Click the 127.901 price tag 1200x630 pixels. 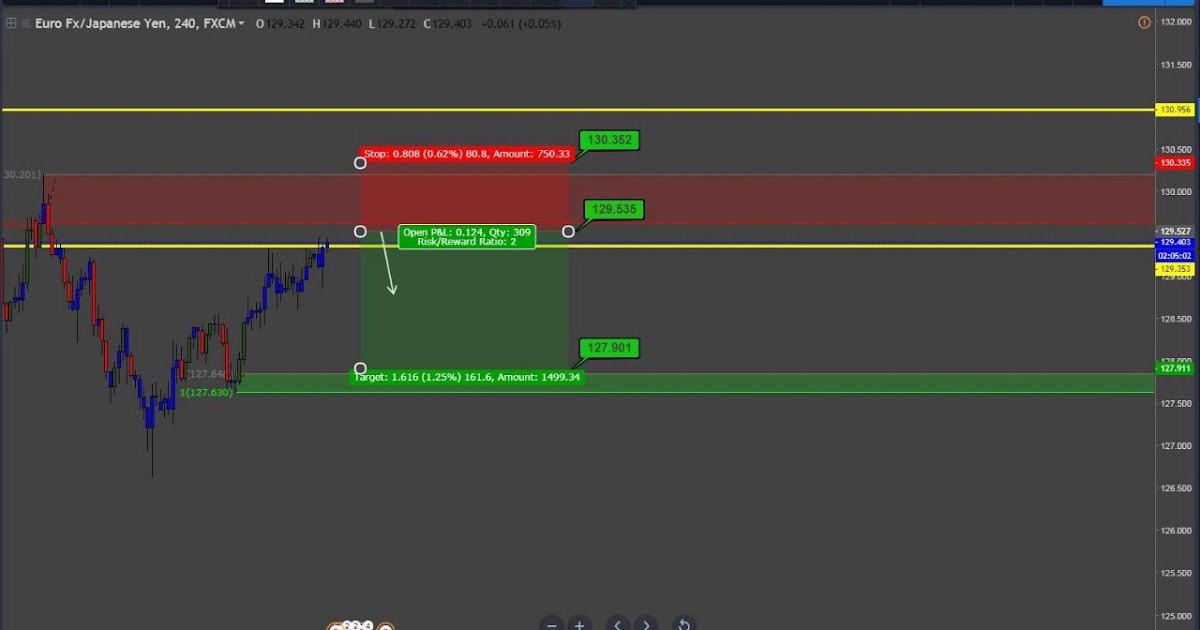[x=608, y=348]
